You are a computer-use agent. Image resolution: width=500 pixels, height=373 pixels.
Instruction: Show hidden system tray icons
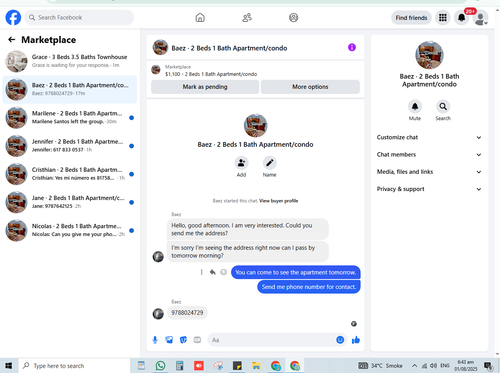click(414, 366)
